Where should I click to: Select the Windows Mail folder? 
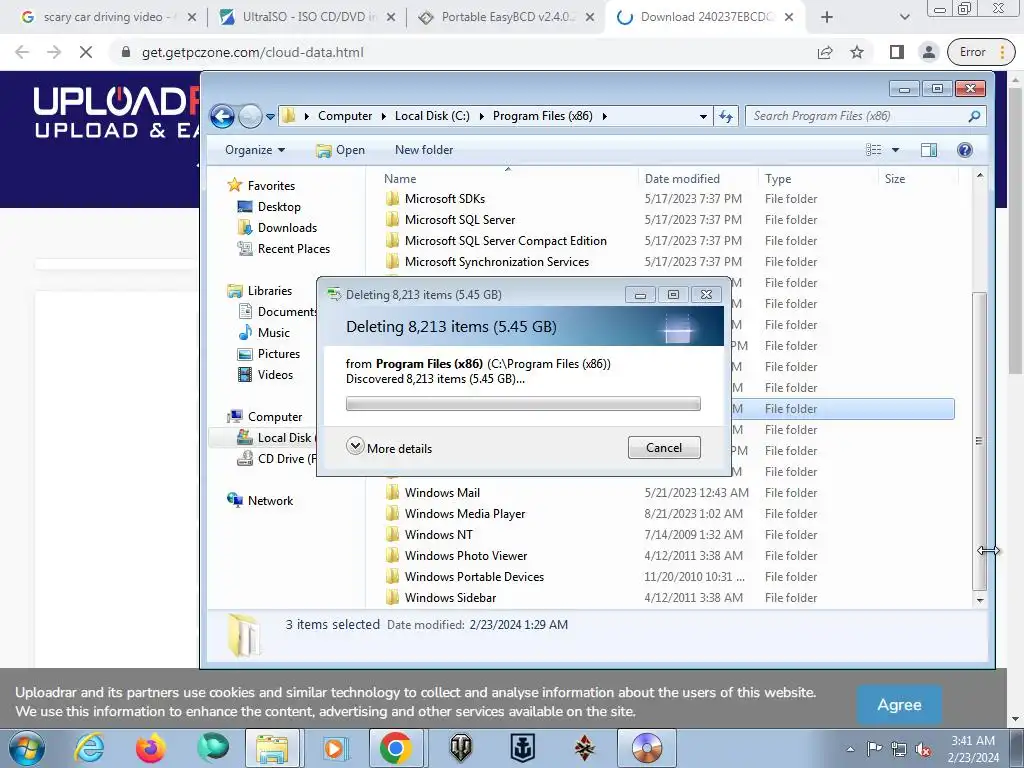[x=442, y=492]
